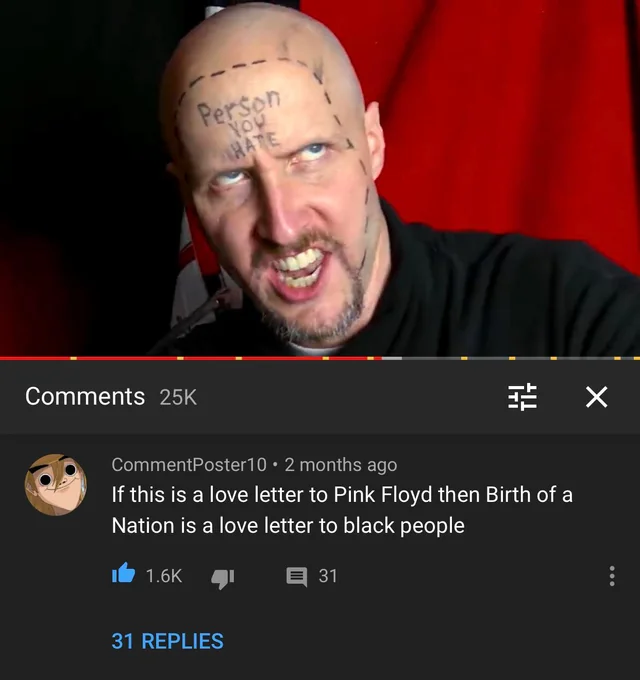The width and height of the screenshot is (640, 680).
Task: Close the Comments panel
Action: coord(597,397)
